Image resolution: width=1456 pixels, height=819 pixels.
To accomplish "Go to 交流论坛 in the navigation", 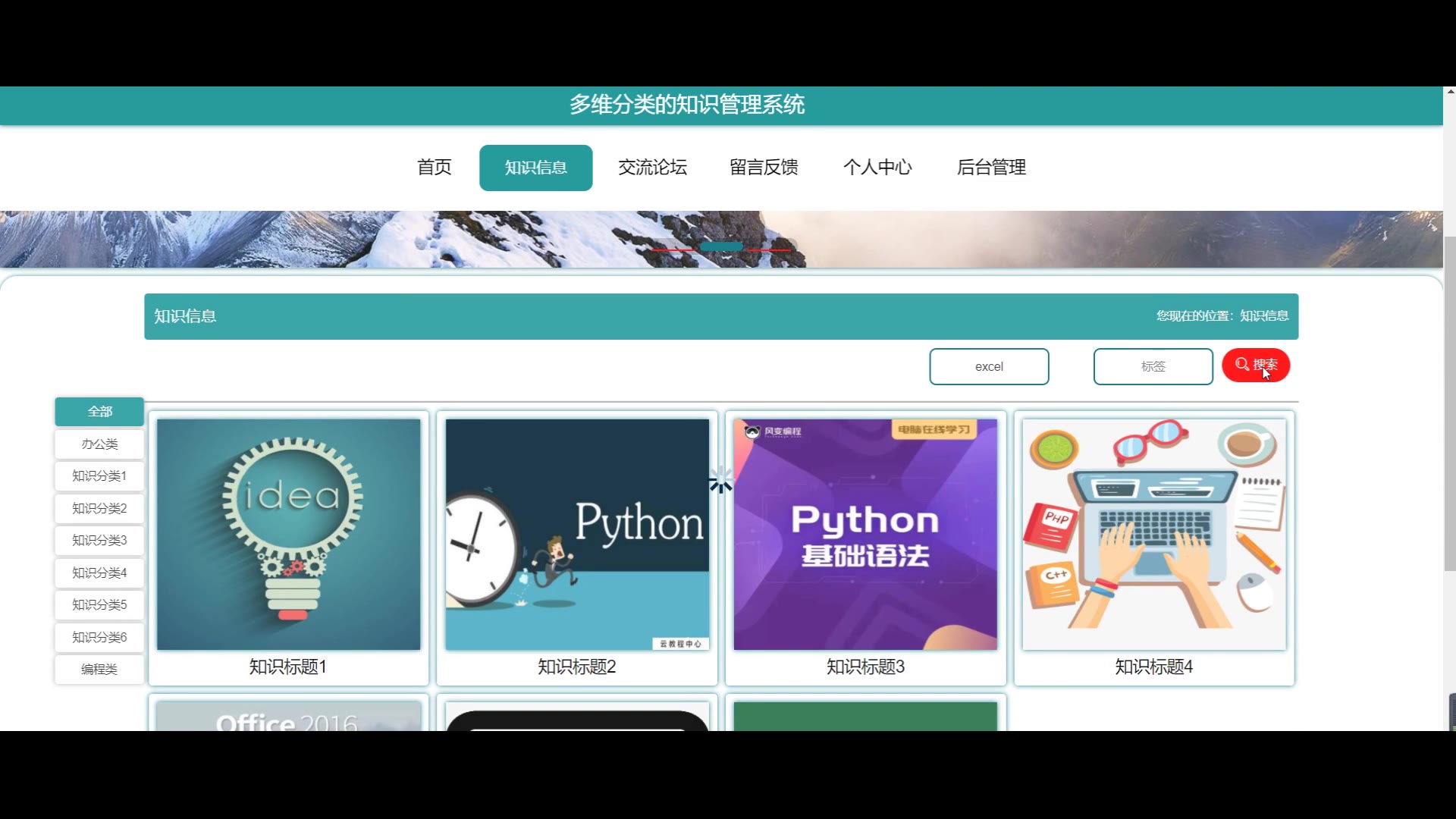I will click(652, 168).
